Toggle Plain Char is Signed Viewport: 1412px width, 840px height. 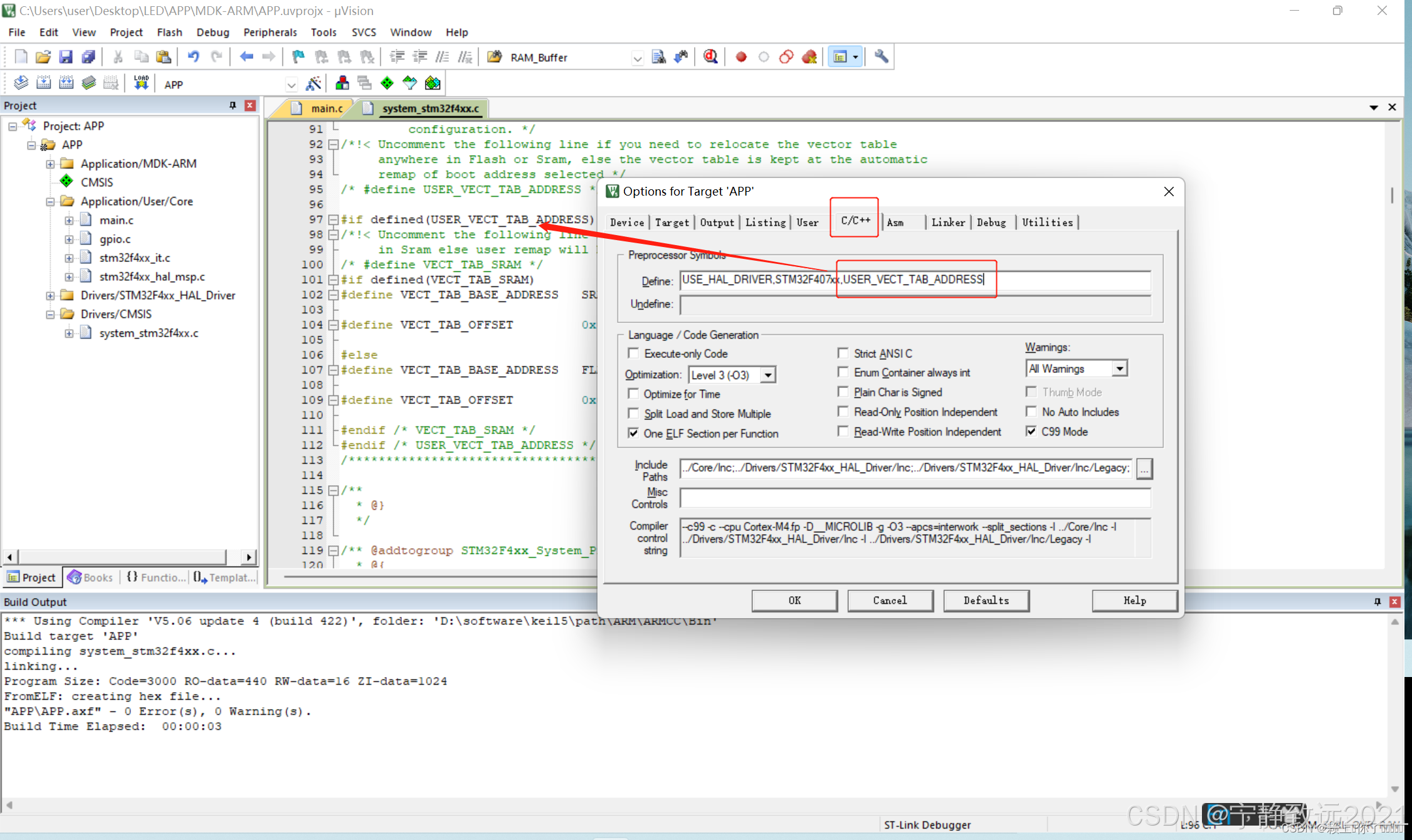843,392
